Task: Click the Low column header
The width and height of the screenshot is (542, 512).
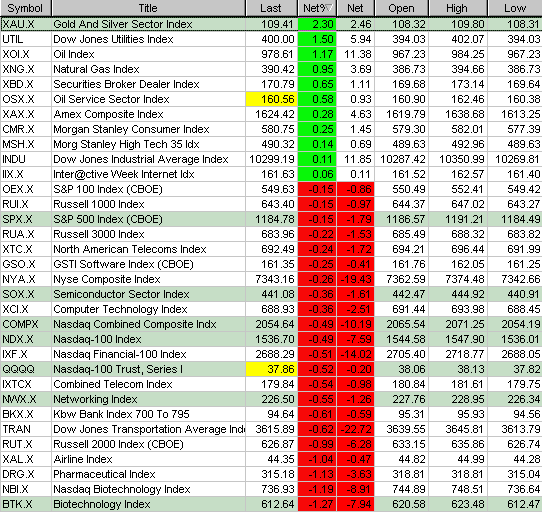Action: pyautogui.click(x=515, y=8)
